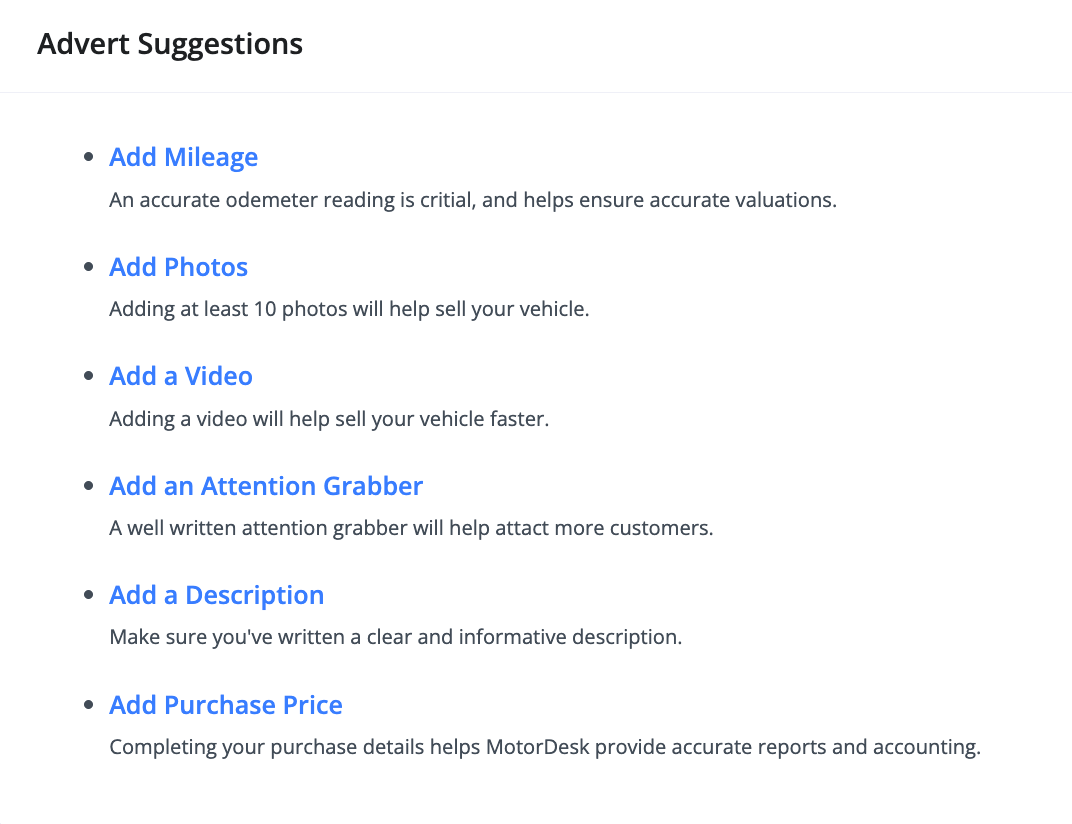Click bullet point beside Add Purchase Price

(x=88, y=704)
